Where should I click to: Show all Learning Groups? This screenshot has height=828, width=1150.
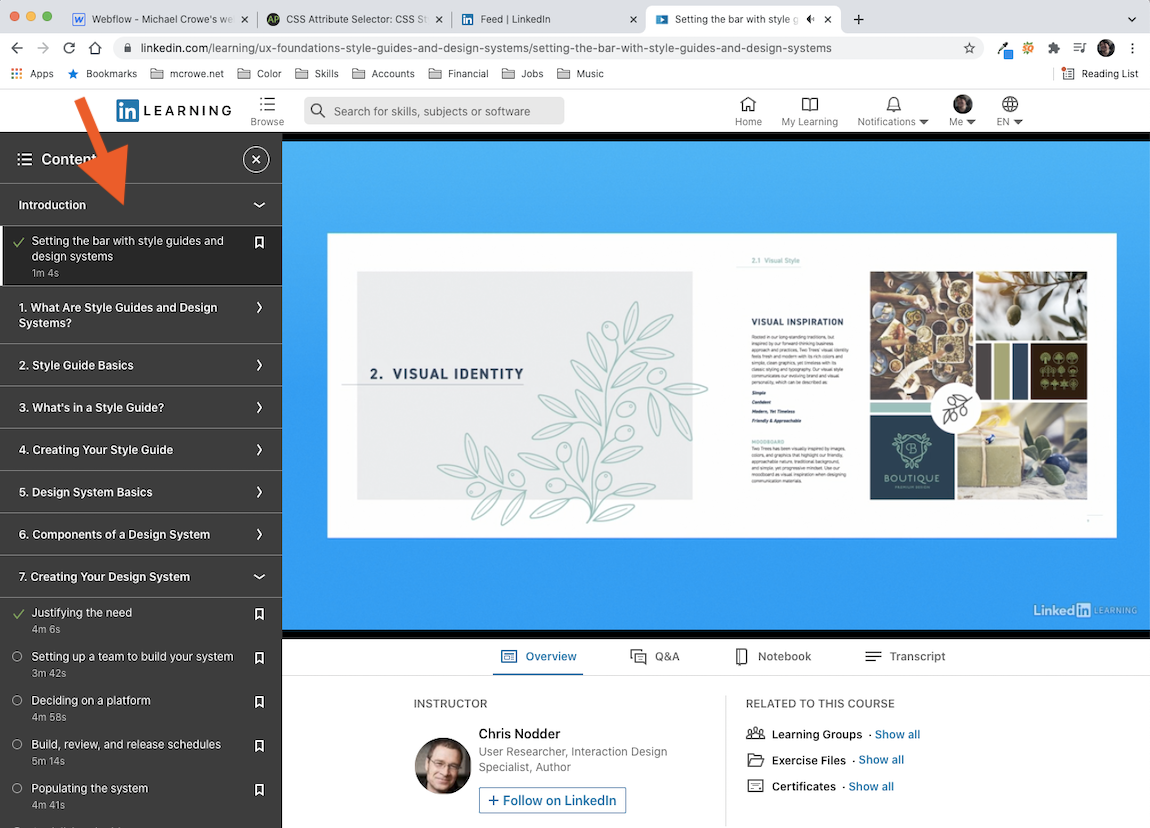897,734
